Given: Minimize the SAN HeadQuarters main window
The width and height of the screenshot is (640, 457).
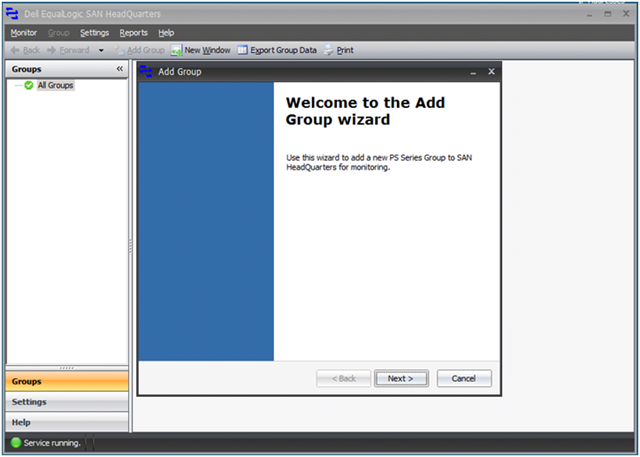Looking at the screenshot, I should tap(589, 15).
